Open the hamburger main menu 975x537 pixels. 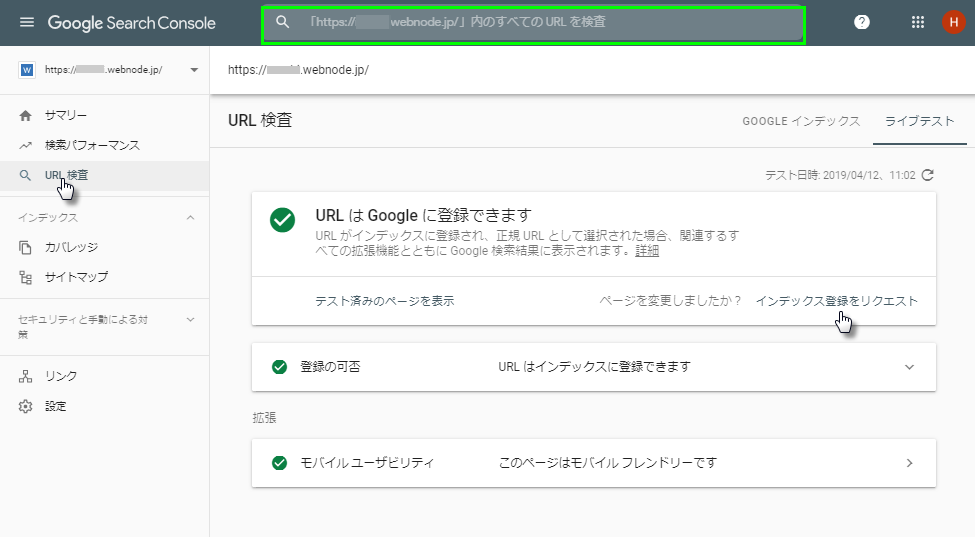27,22
